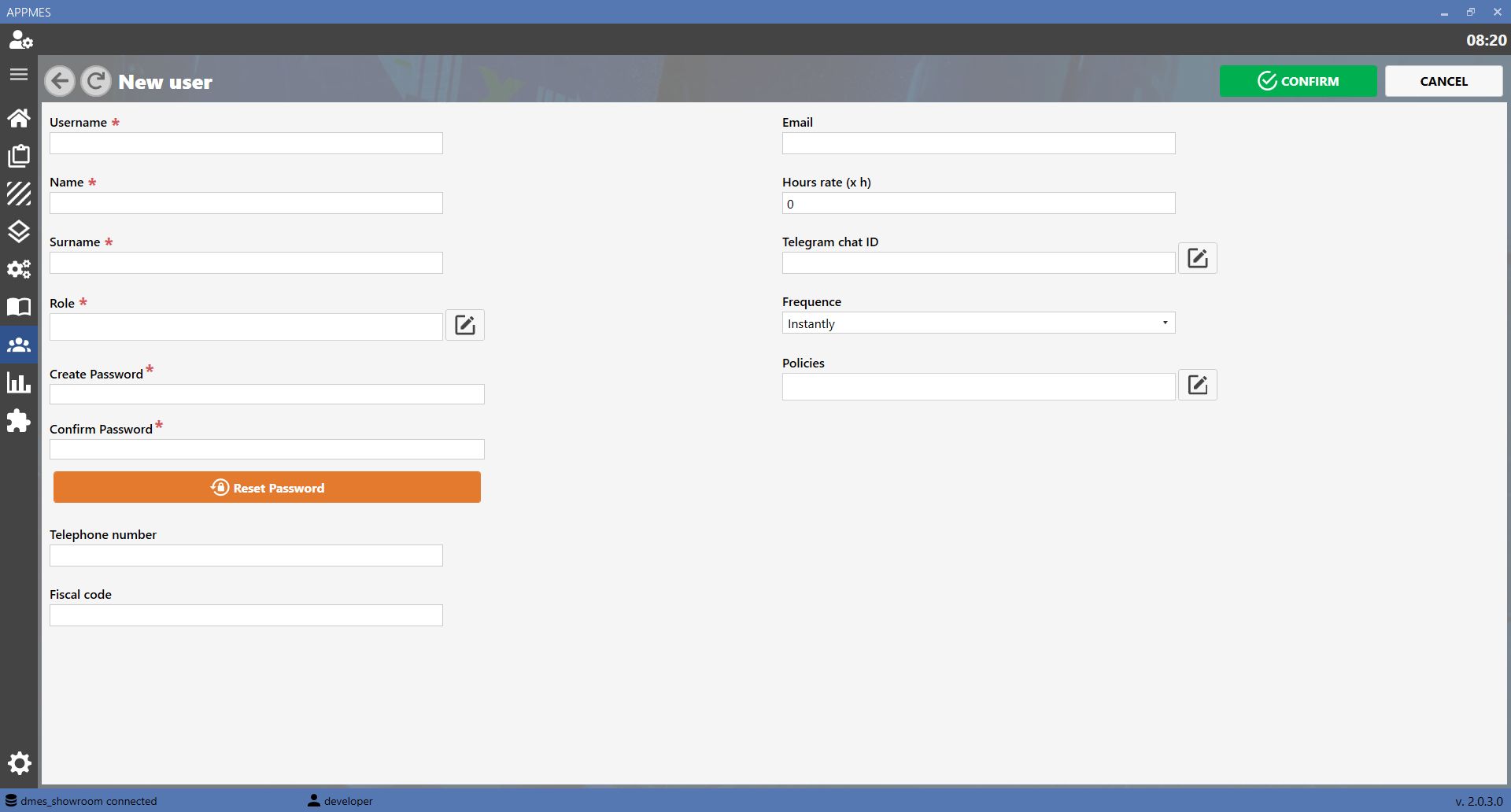
Task: Open the puzzle piece plugins sidebar icon
Action: click(x=19, y=420)
